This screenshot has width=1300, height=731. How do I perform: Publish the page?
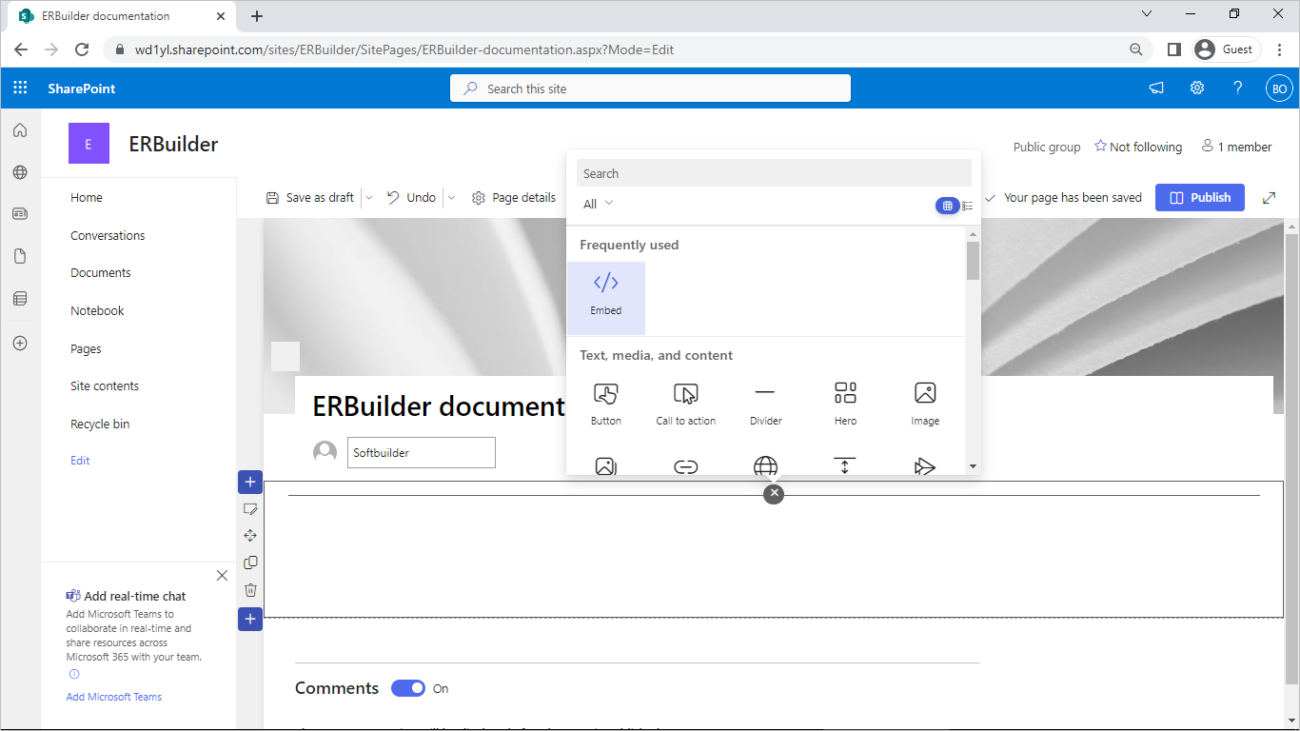1199,197
